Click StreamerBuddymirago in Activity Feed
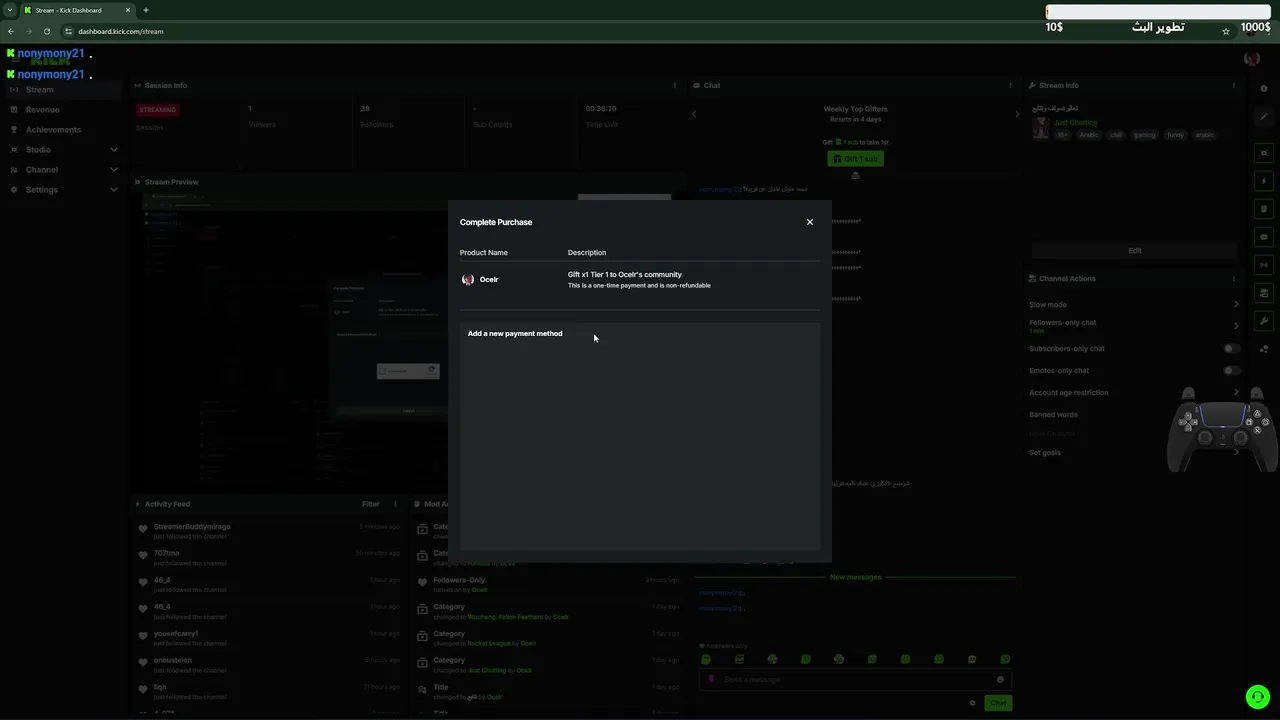Viewport: 1280px width, 720px height. tap(192, 527)
